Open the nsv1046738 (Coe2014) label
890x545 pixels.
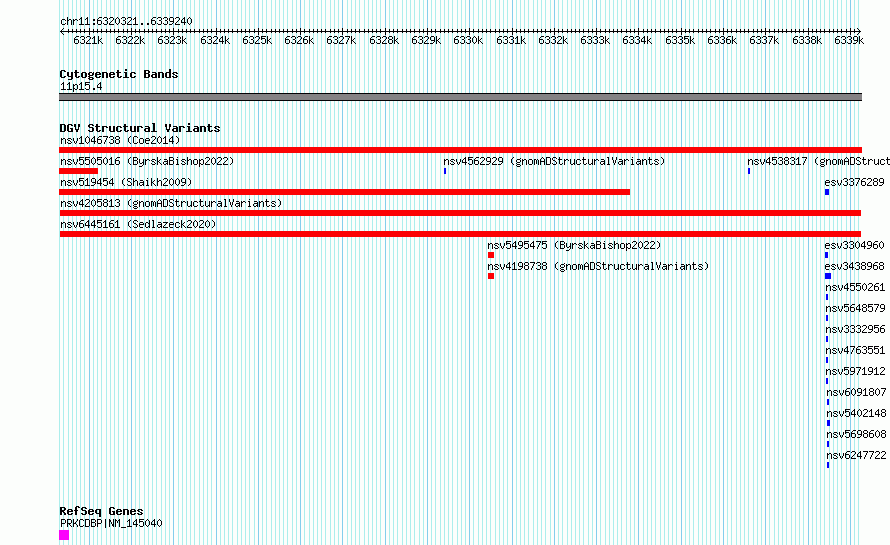click(120, 140)
